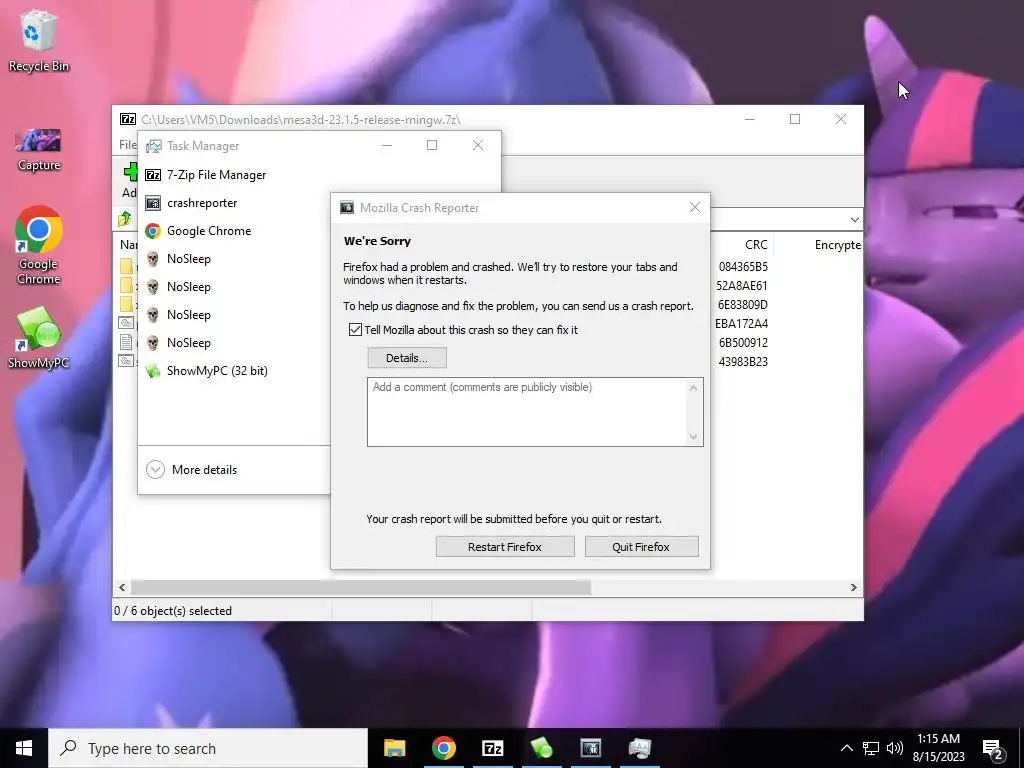Click the Type here to search box

[x=208, y=748]
